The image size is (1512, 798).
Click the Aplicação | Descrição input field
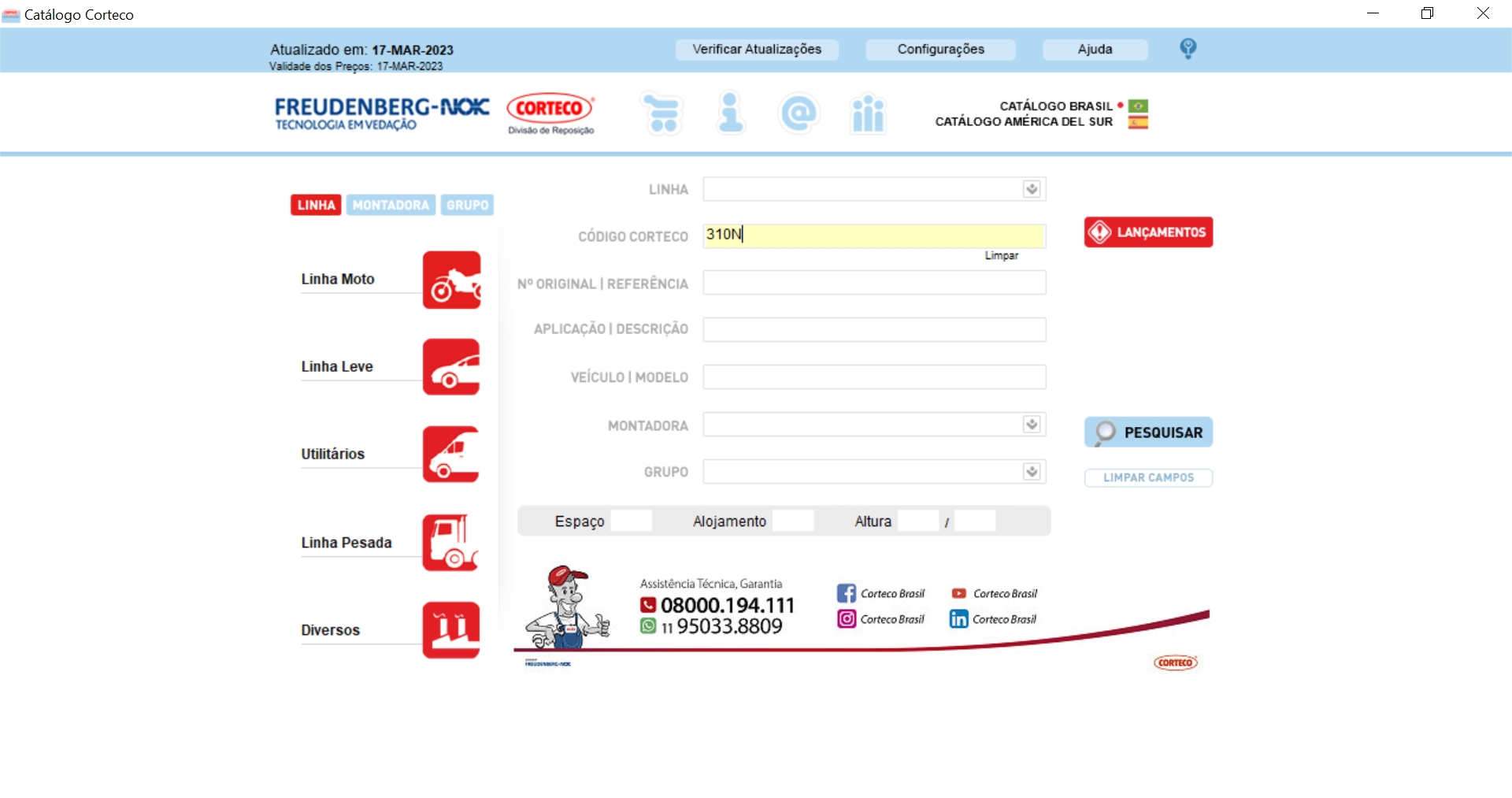click(874, 330)
